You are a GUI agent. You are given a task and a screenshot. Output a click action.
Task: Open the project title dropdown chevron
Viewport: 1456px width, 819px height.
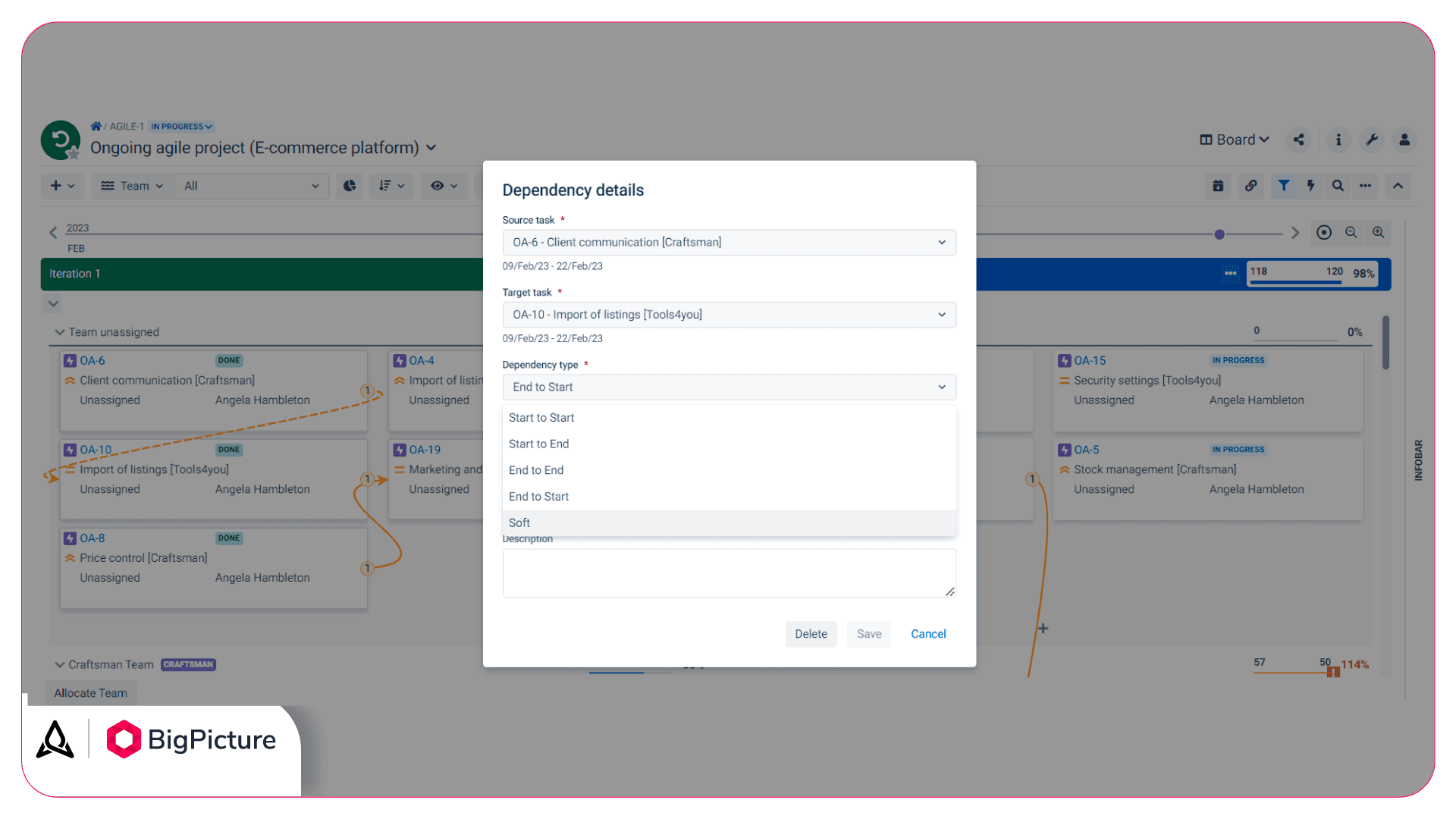coord(431,148)
